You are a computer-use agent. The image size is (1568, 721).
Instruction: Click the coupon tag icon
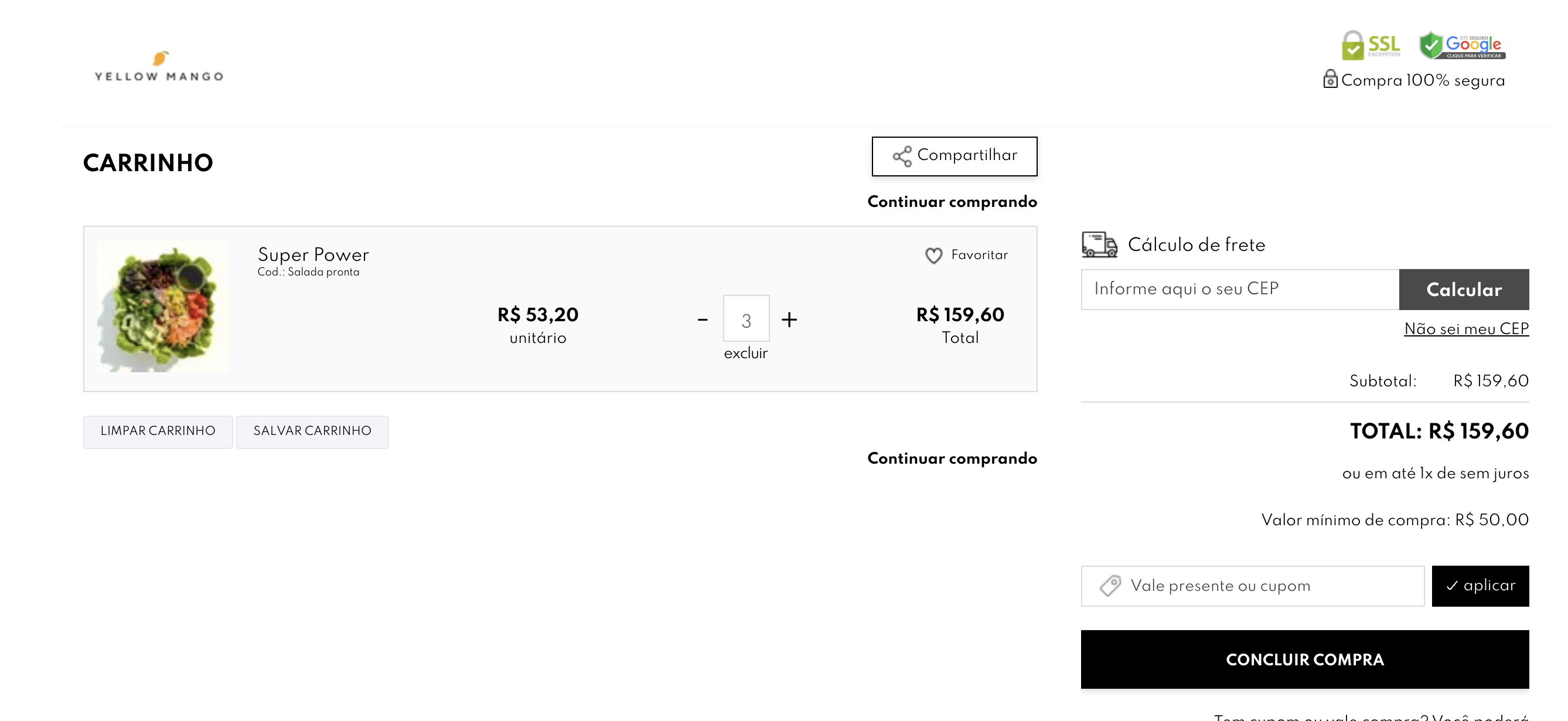click(1110, 586)
